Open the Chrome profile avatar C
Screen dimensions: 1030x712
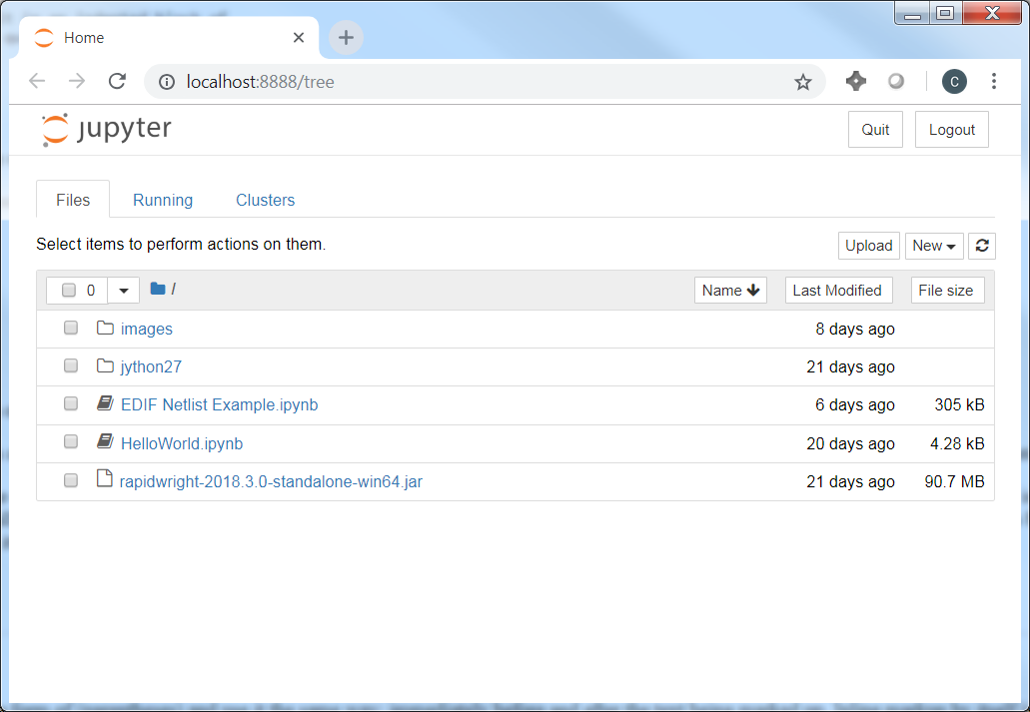[954, 81]
